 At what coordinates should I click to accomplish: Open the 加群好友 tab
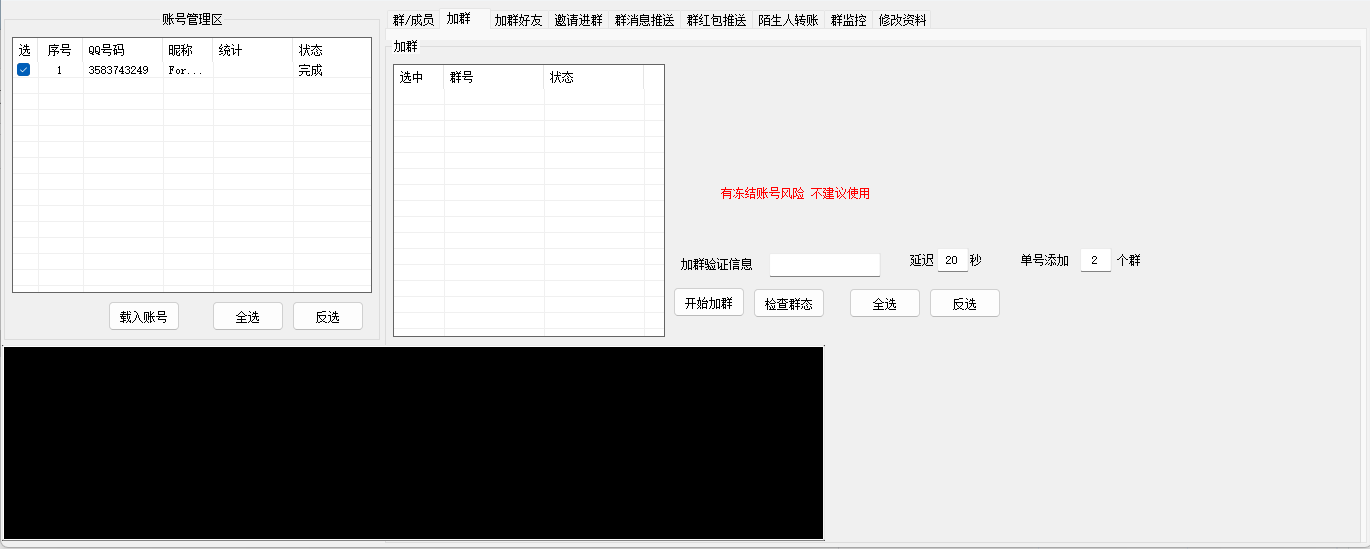coord(518,20)
